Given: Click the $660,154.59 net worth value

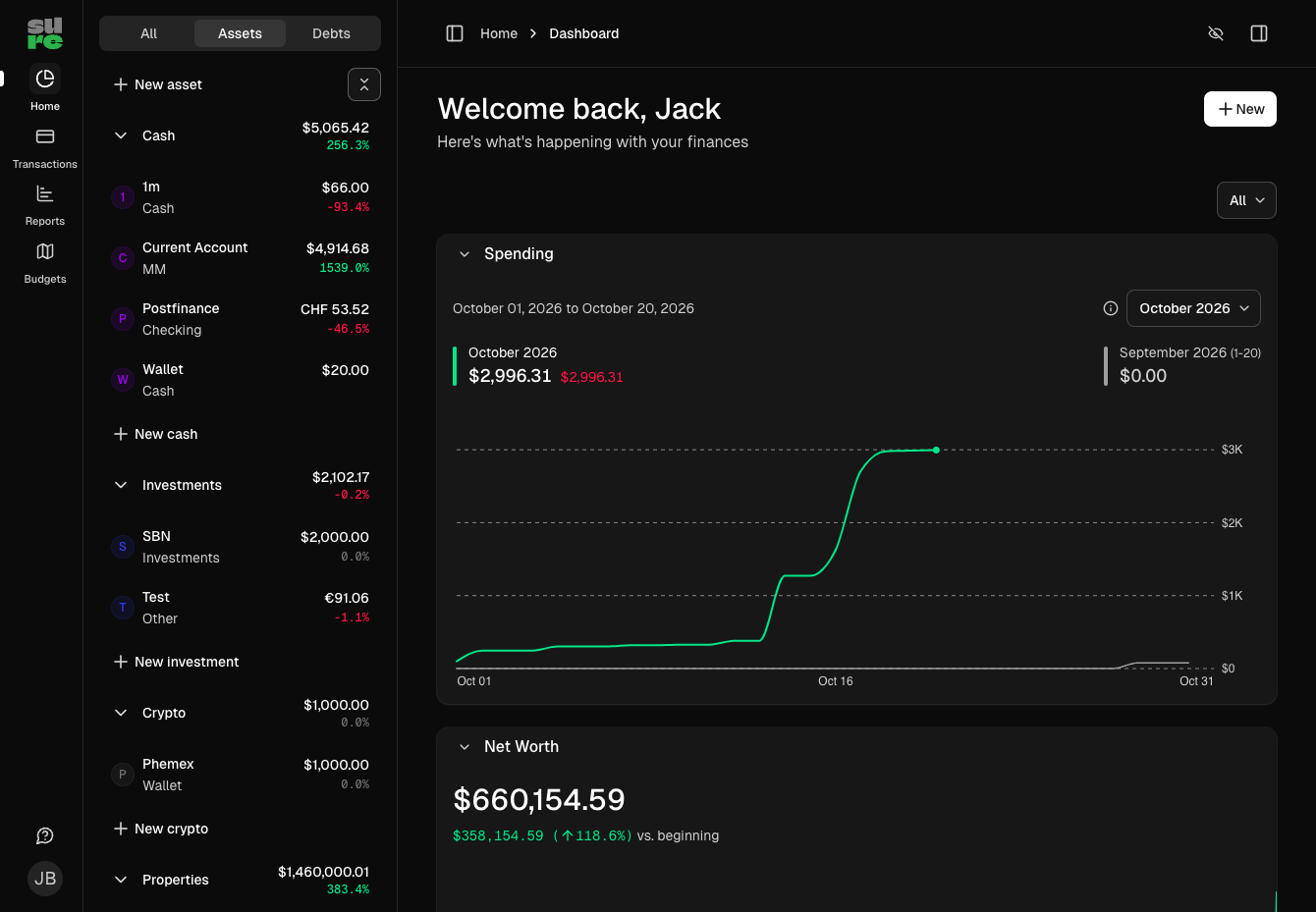Looking at the screenshot, I should [539, 799].
